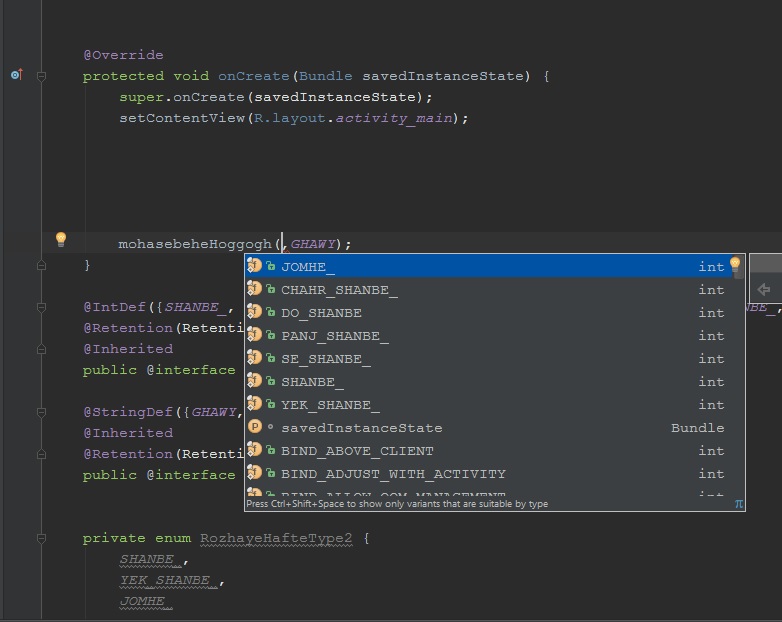Choose CHAHR_SHANBE_ in the autocomplete list
Image resolution: width=782 pixels, height=622 pixels.
339,290
